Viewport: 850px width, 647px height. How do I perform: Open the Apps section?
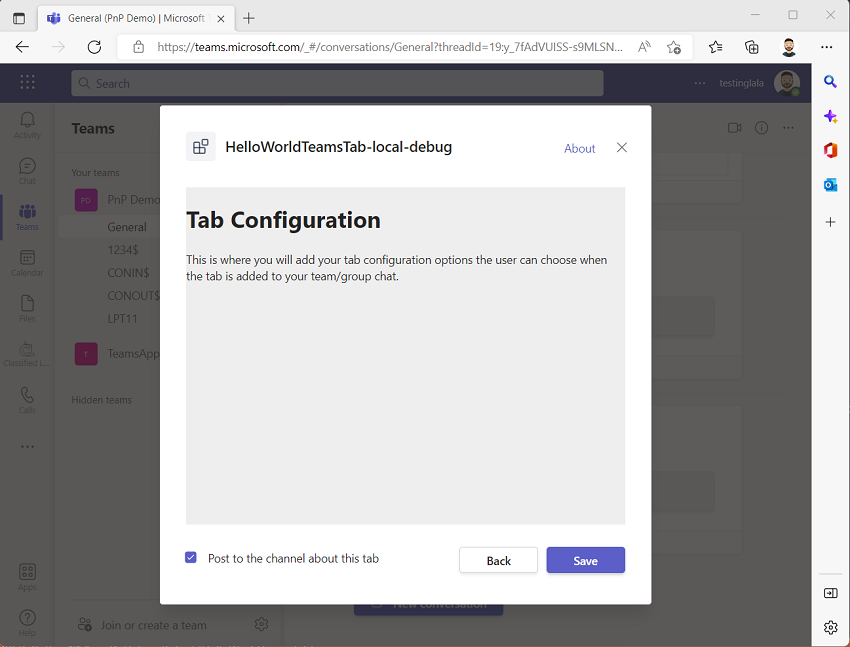click(x=27, y=572)
